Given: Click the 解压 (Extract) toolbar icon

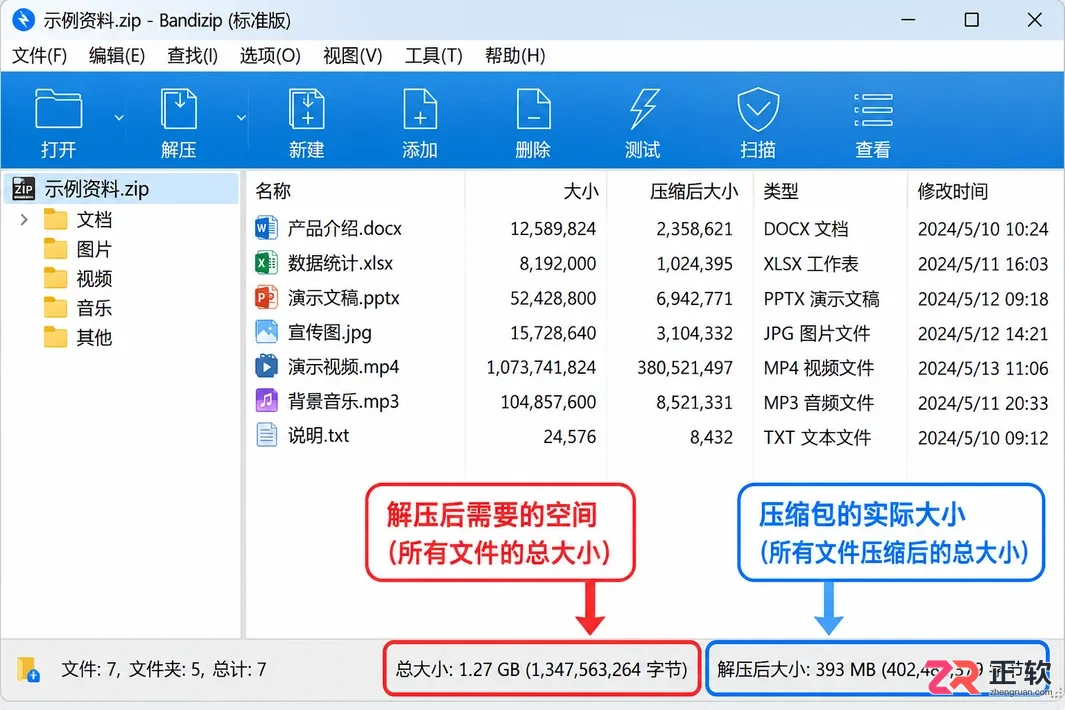Looking at the screenshot, I should pyautogui.click(x=179, y=109).
